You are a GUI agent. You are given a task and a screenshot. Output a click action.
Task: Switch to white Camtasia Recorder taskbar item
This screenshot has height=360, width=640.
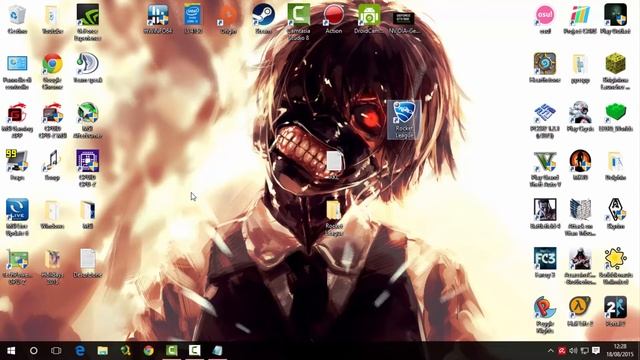(194, 351)
